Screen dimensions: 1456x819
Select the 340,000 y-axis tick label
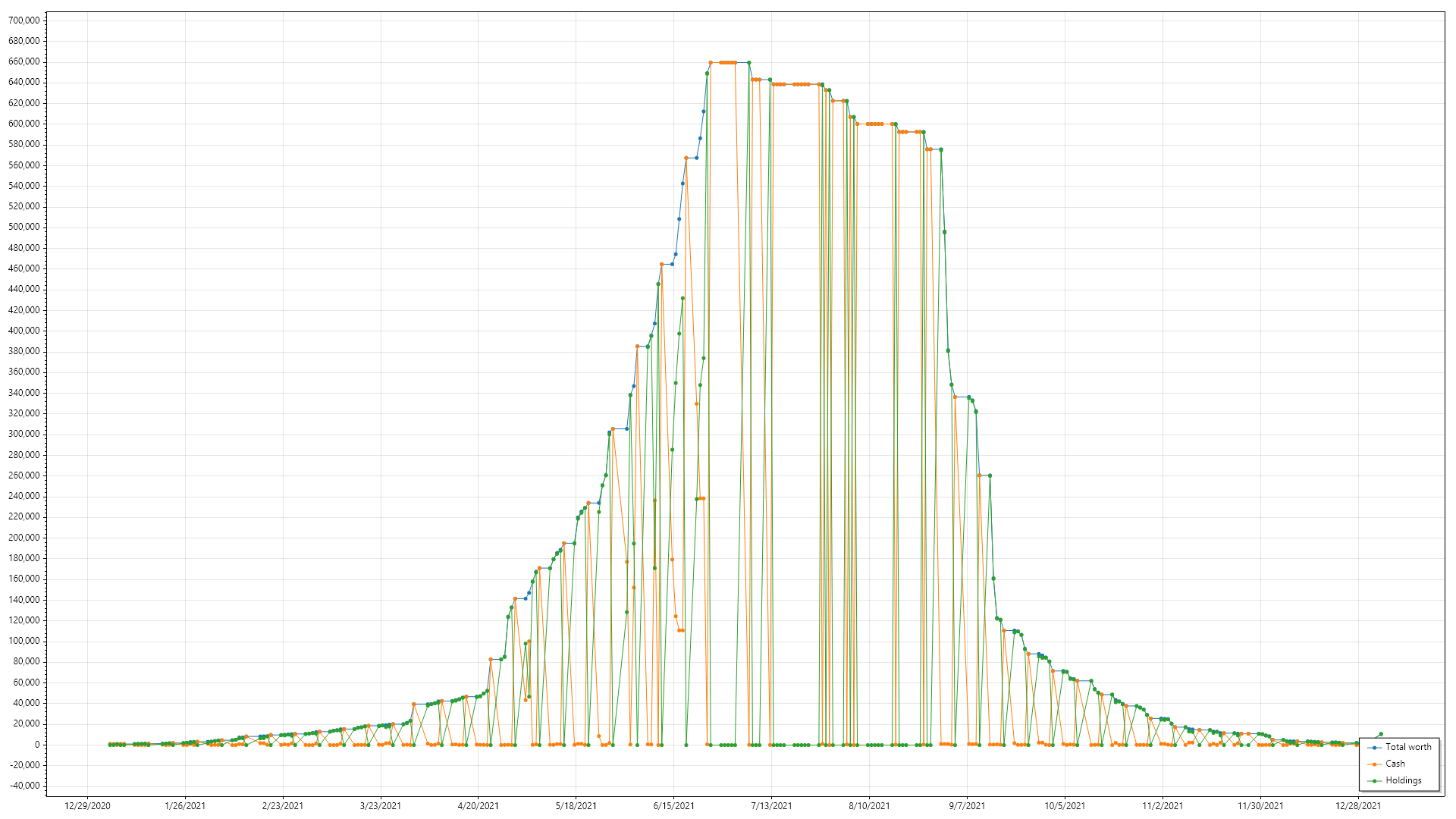click(x=24, y=393)
